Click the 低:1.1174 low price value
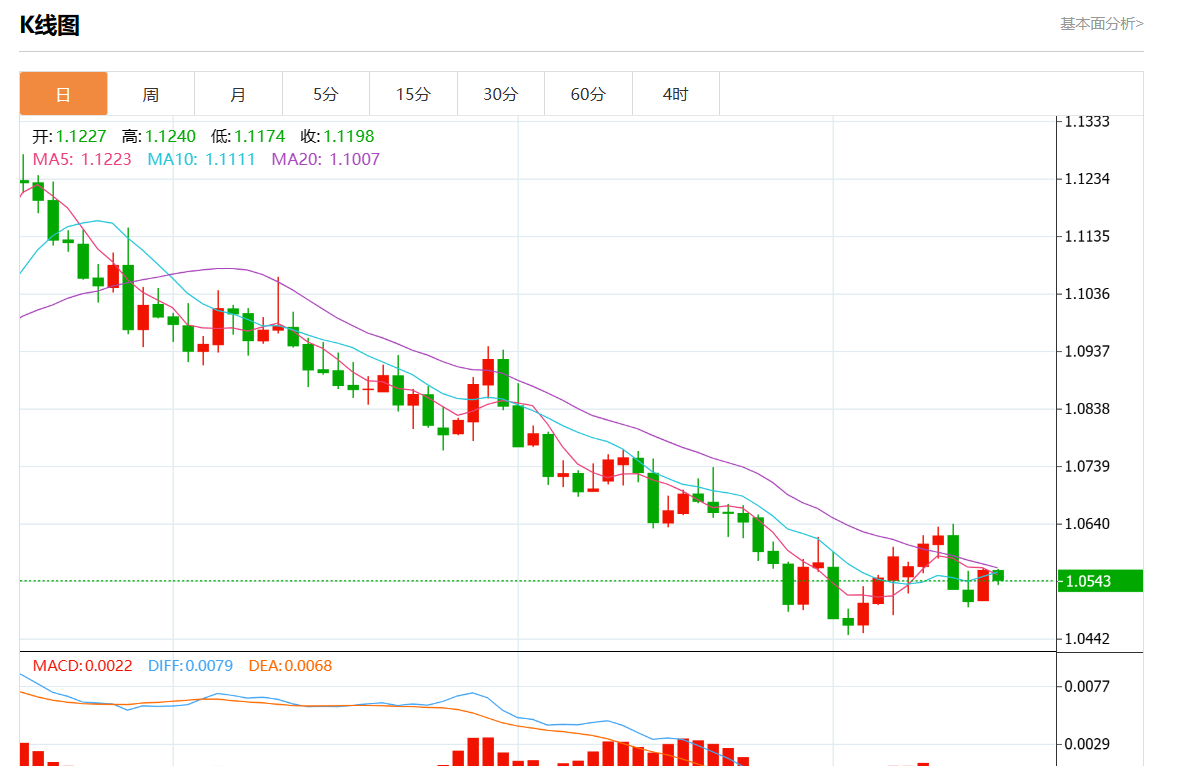Viewport: 1181px width, 766px height. [248, 136]
